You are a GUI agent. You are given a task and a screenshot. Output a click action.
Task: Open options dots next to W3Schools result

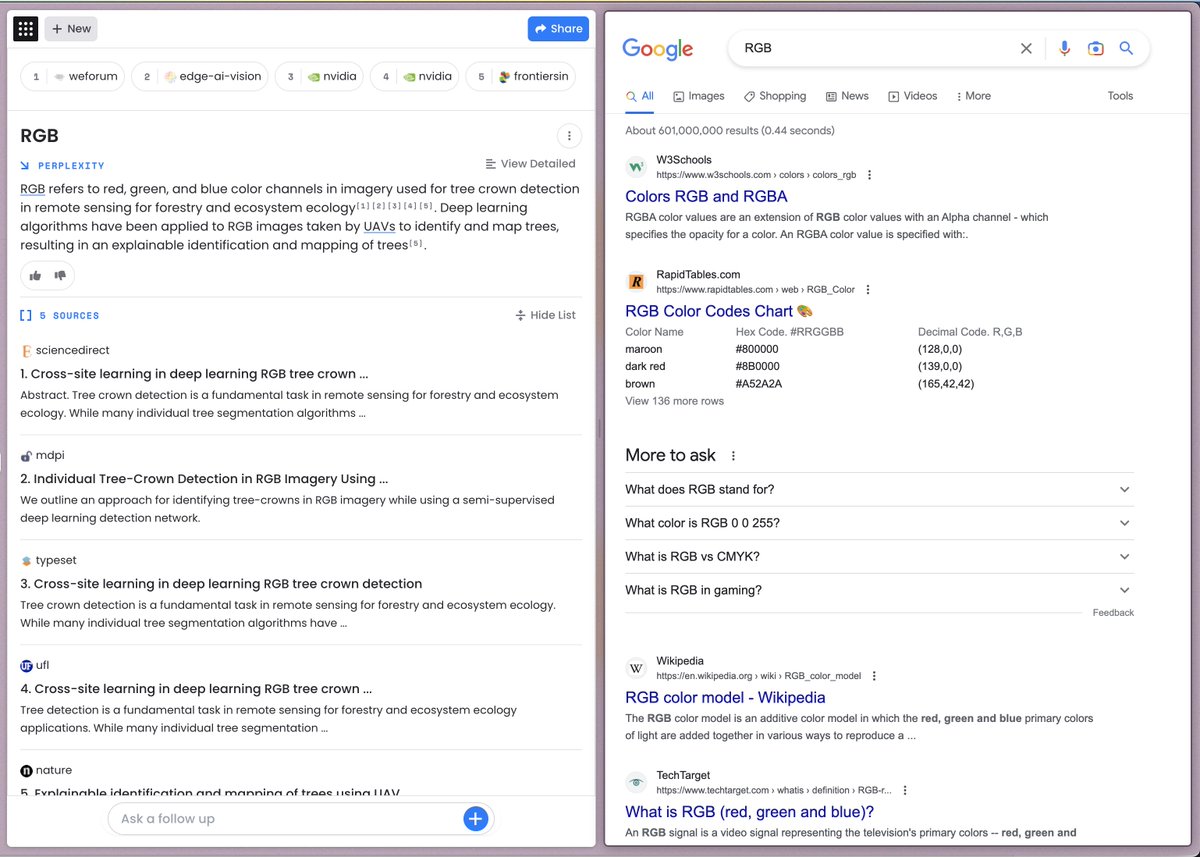point(869,175)
